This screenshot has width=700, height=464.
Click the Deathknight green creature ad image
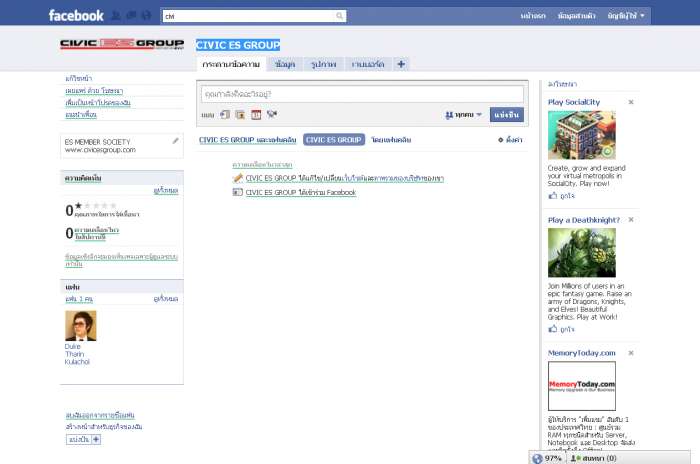[x=582, y=253]
